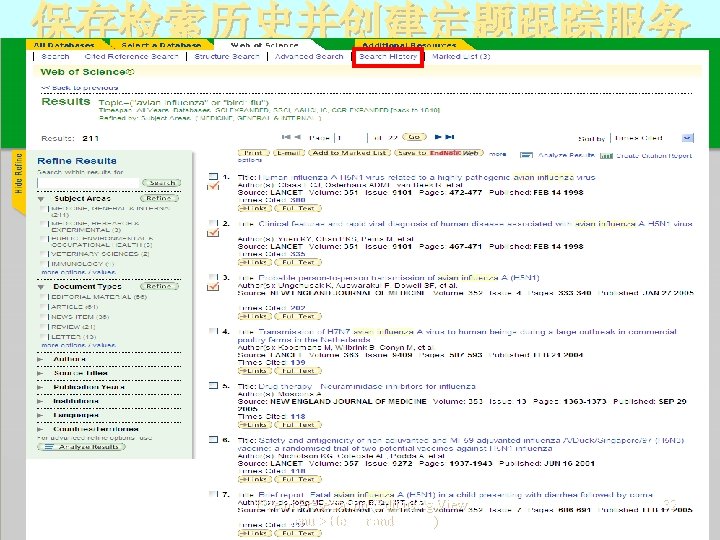Screen dimensions: 720x540
Task: Collapse the Document Types section
Action: [x=41, y=287]
